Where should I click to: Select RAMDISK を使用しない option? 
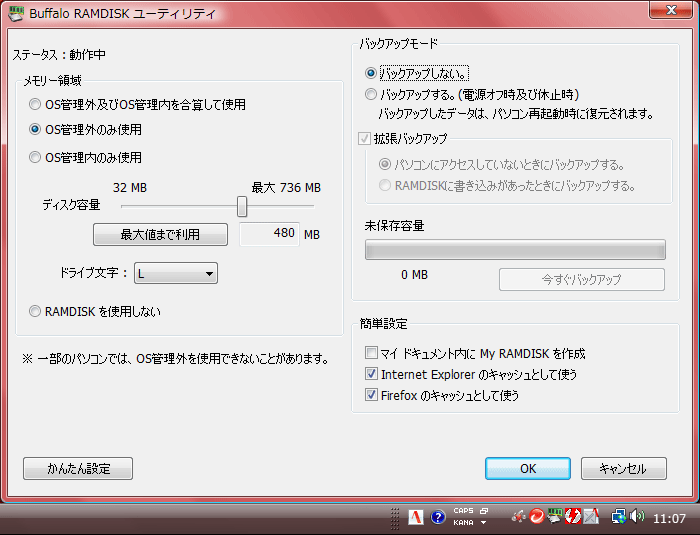95,311
